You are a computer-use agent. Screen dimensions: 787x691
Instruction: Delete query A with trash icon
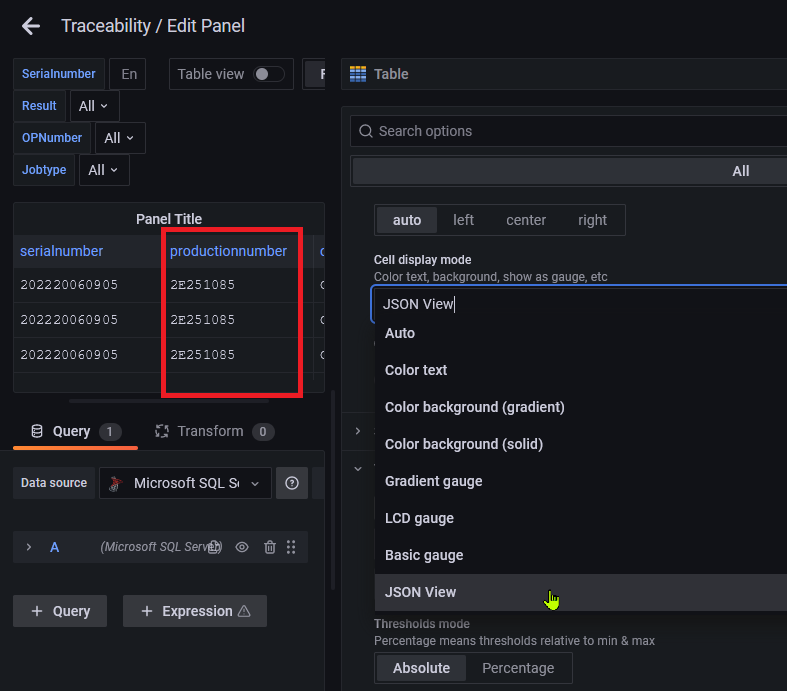[270, 547]
